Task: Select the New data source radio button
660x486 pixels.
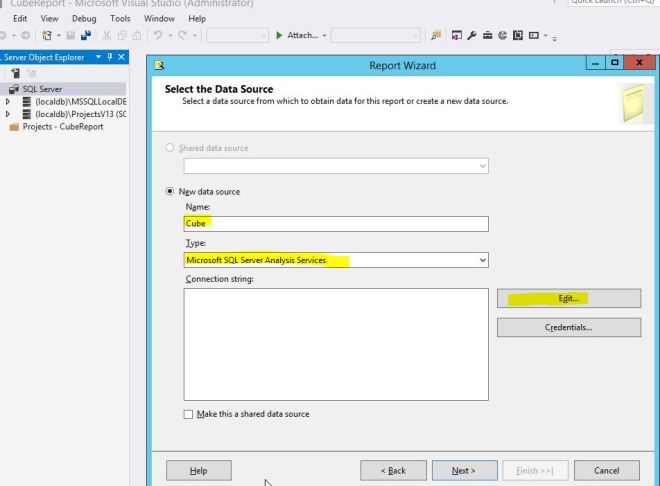Action: [x=170, y=191]
